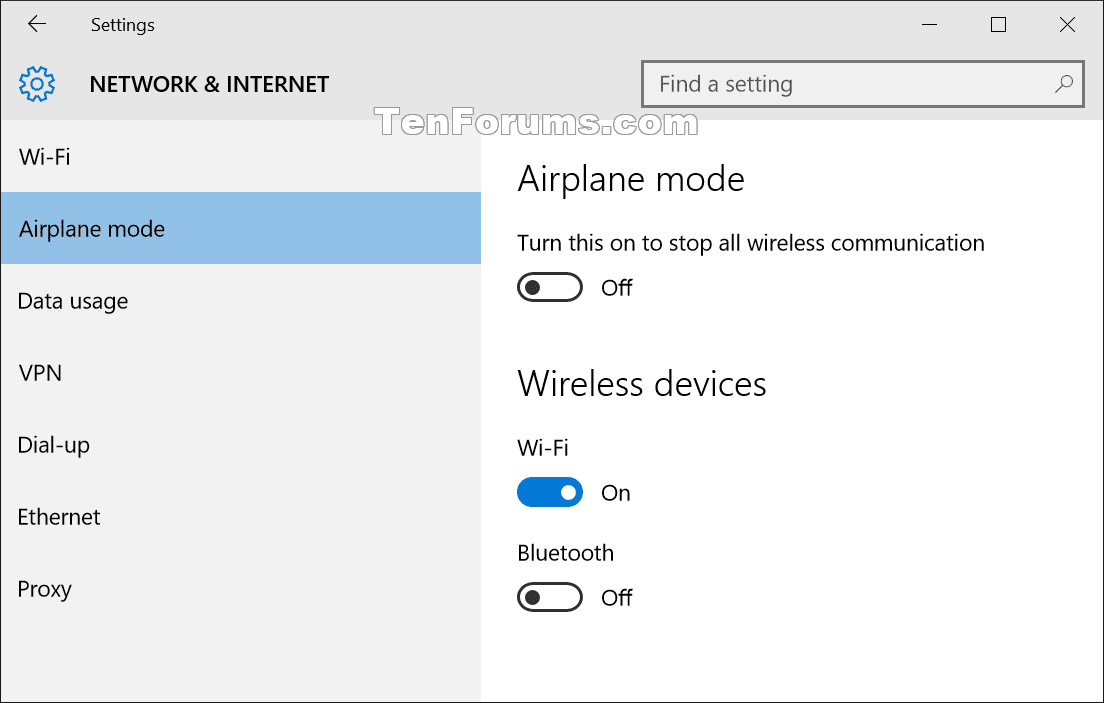Screen dimensions: 1104x703
Task: Click the Settings gear icon
Action: (x=37, y=84)
